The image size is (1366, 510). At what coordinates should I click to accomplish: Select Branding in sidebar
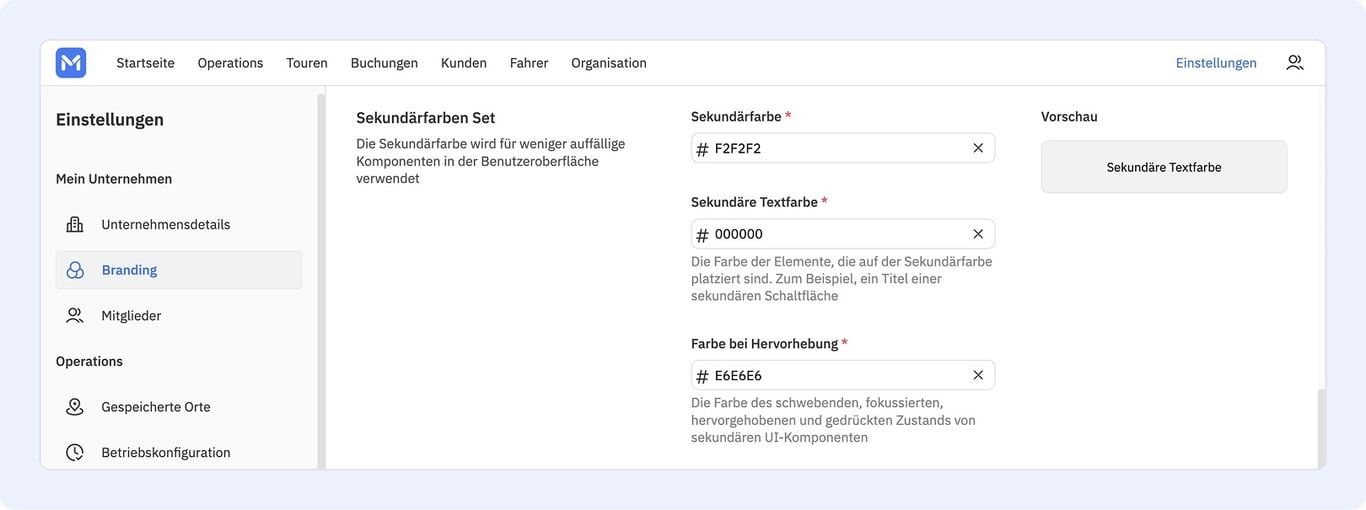coord(179,270)
